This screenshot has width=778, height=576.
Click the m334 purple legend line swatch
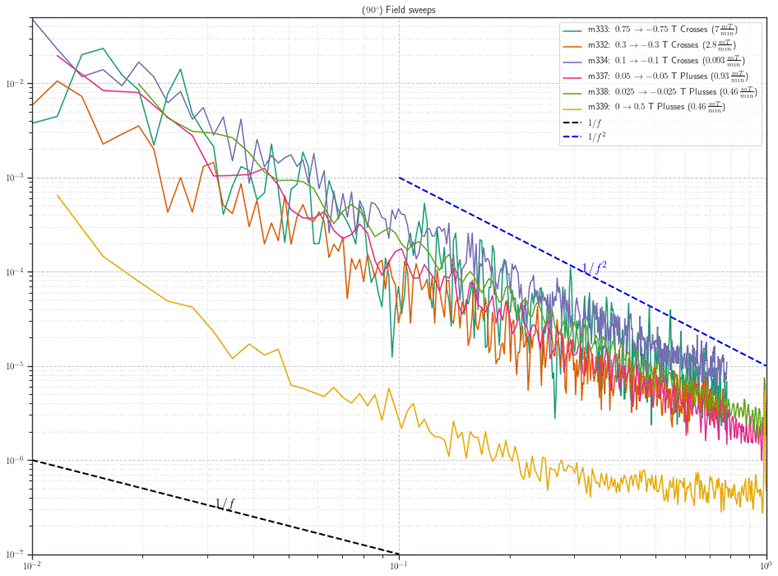(x=572, y=61)
